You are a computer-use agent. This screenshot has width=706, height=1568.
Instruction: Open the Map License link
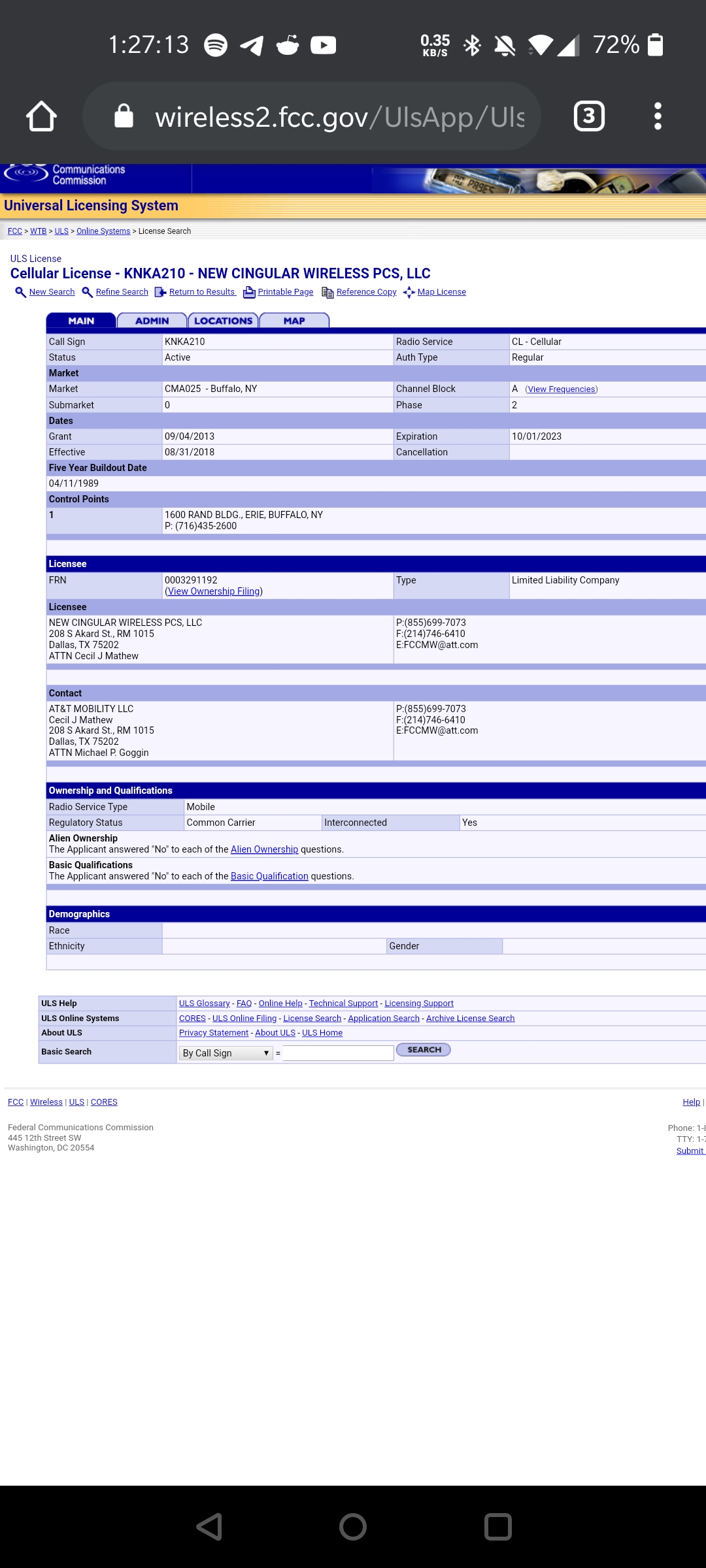[x=442, y=292]
